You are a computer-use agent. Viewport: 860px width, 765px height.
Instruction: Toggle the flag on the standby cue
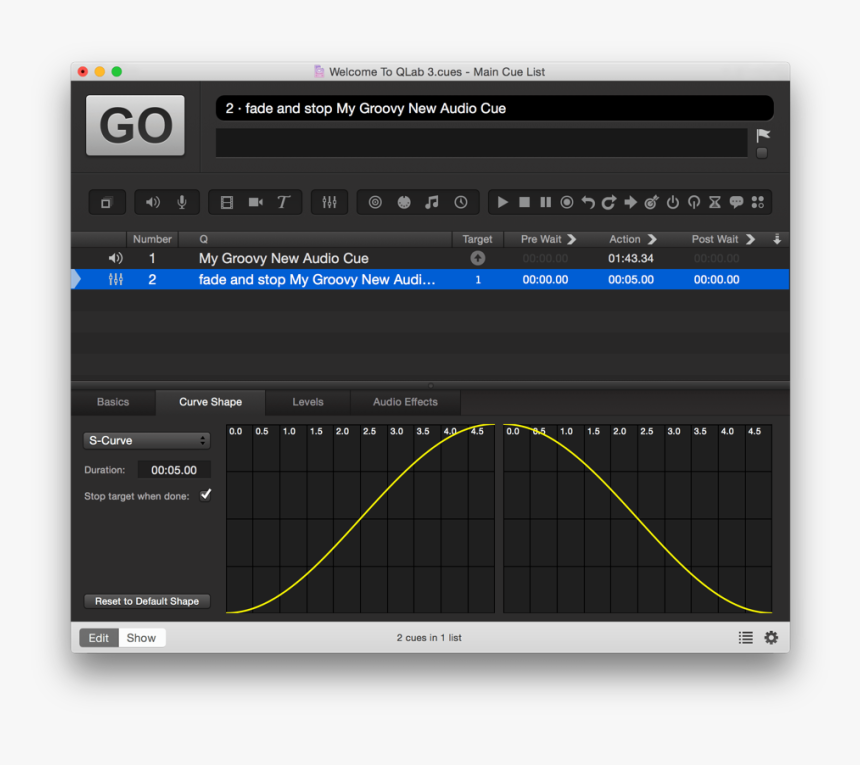(762, 133)
